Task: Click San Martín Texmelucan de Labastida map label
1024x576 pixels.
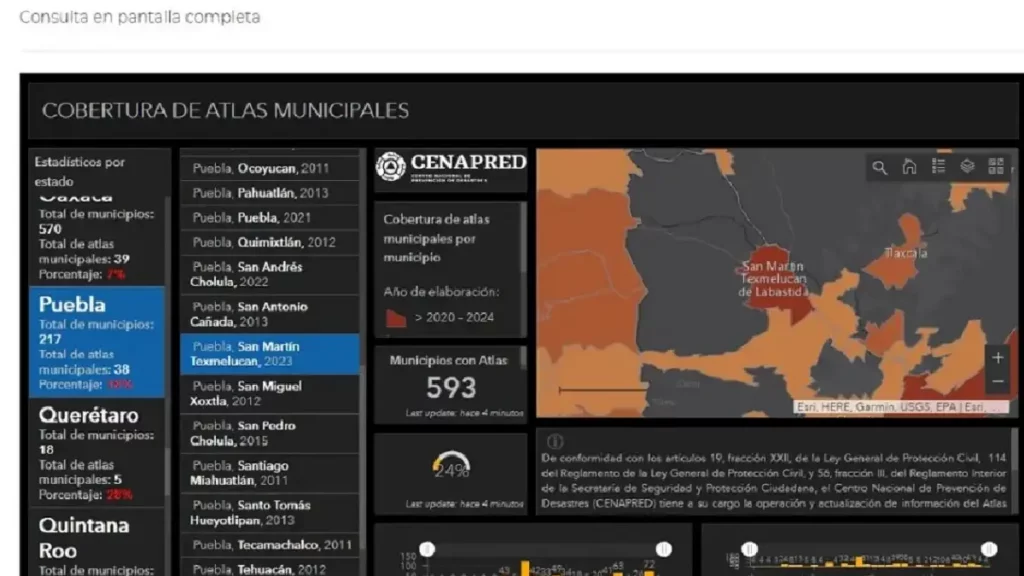Action: [773, 279]
